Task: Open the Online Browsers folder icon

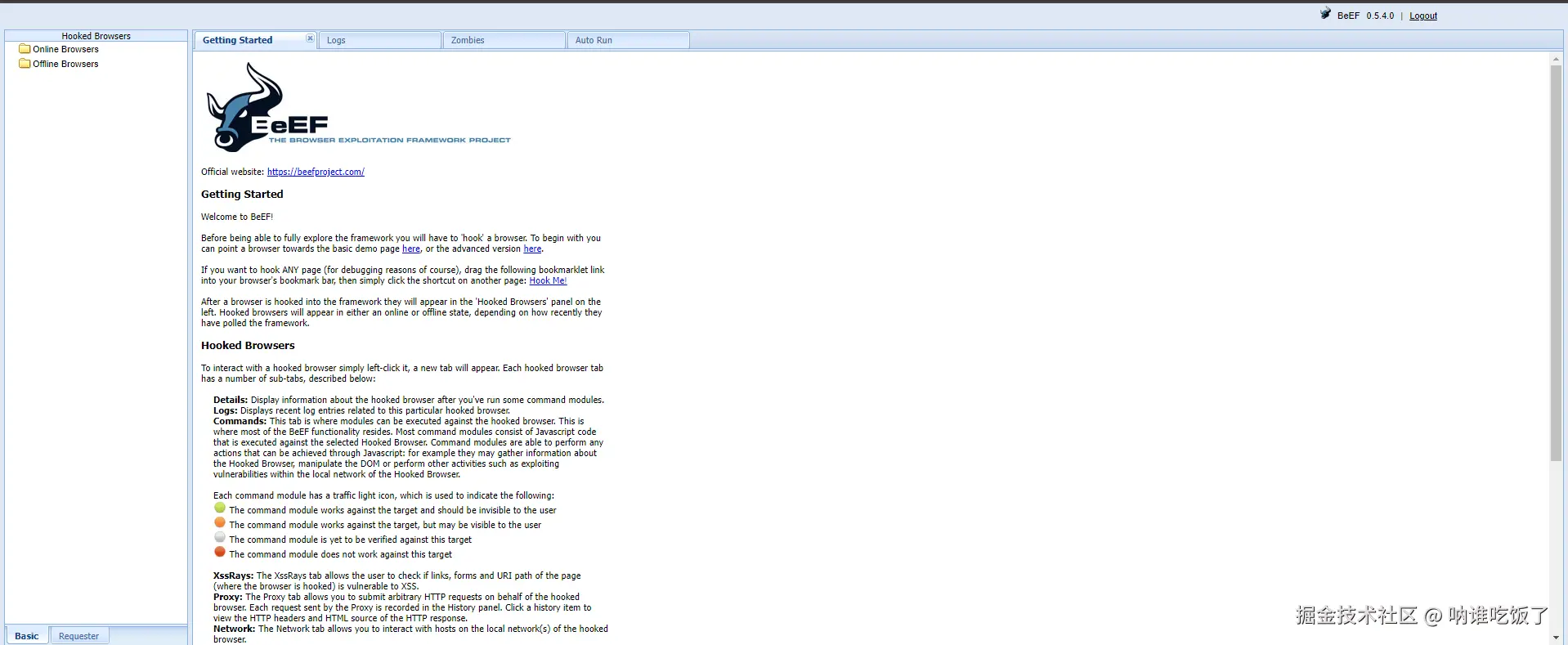Action: pos(25,49)
